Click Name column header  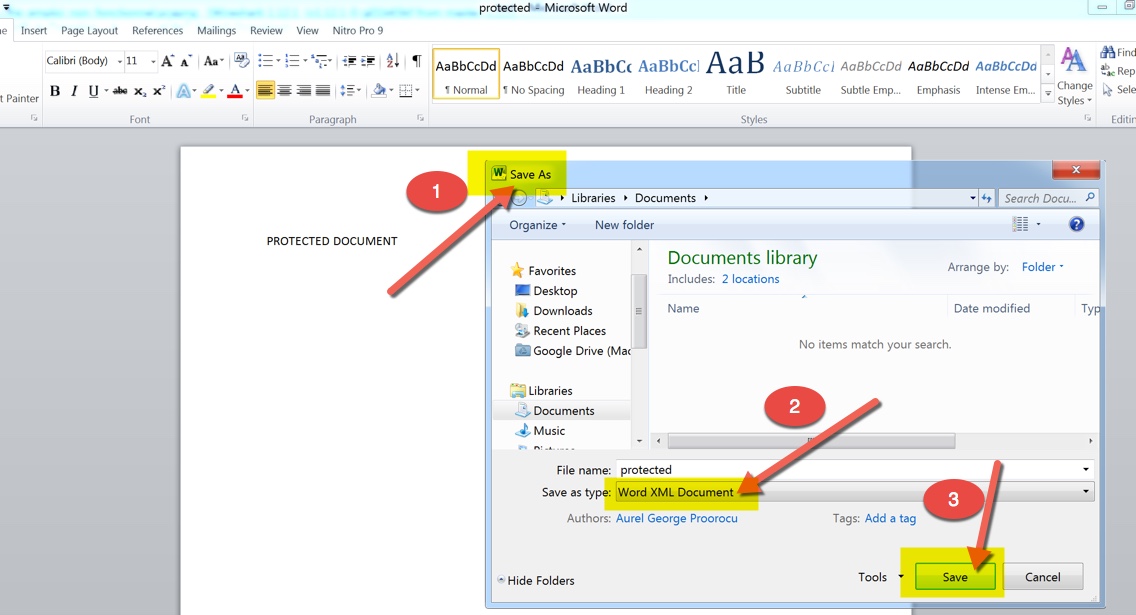coord(683,308)
